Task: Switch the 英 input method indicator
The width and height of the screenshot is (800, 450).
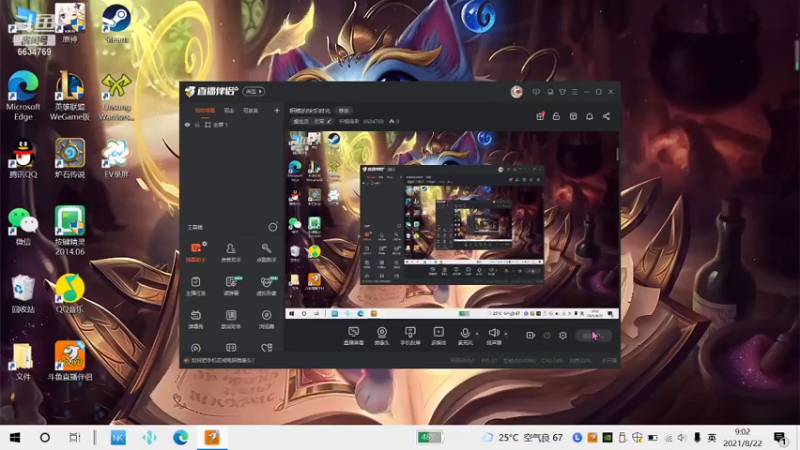Action: pos(712,437)
